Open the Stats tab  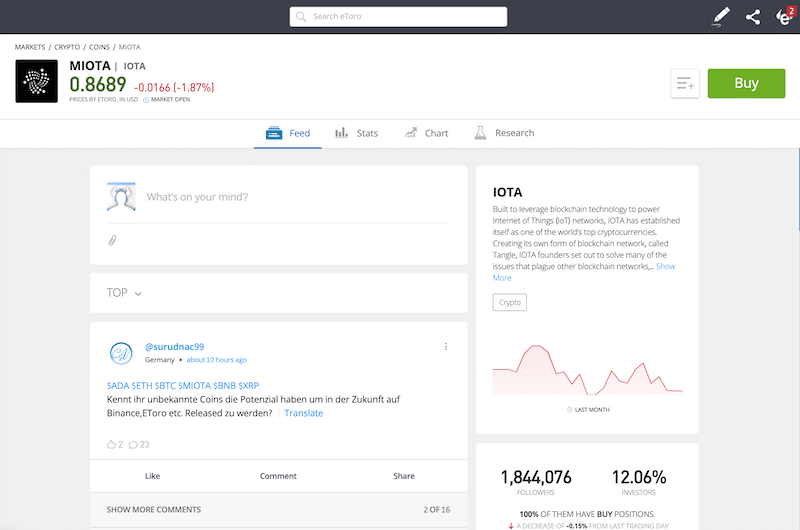[x=356, y=133]
